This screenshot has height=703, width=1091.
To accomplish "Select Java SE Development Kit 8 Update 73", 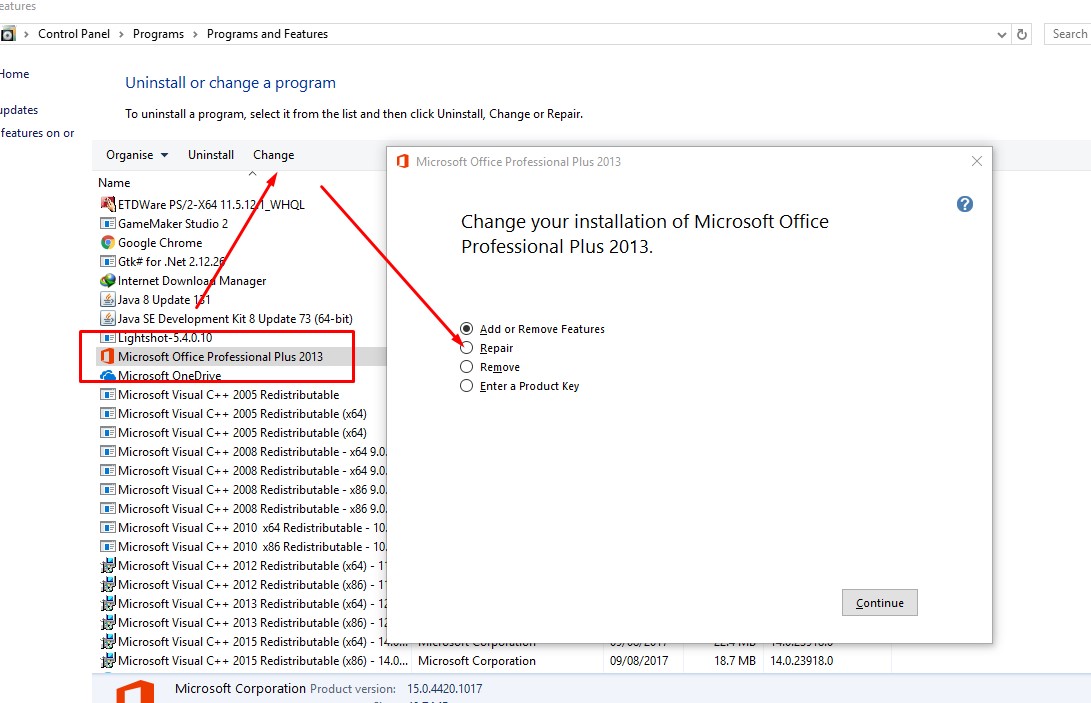I will [x=235, y=319].
